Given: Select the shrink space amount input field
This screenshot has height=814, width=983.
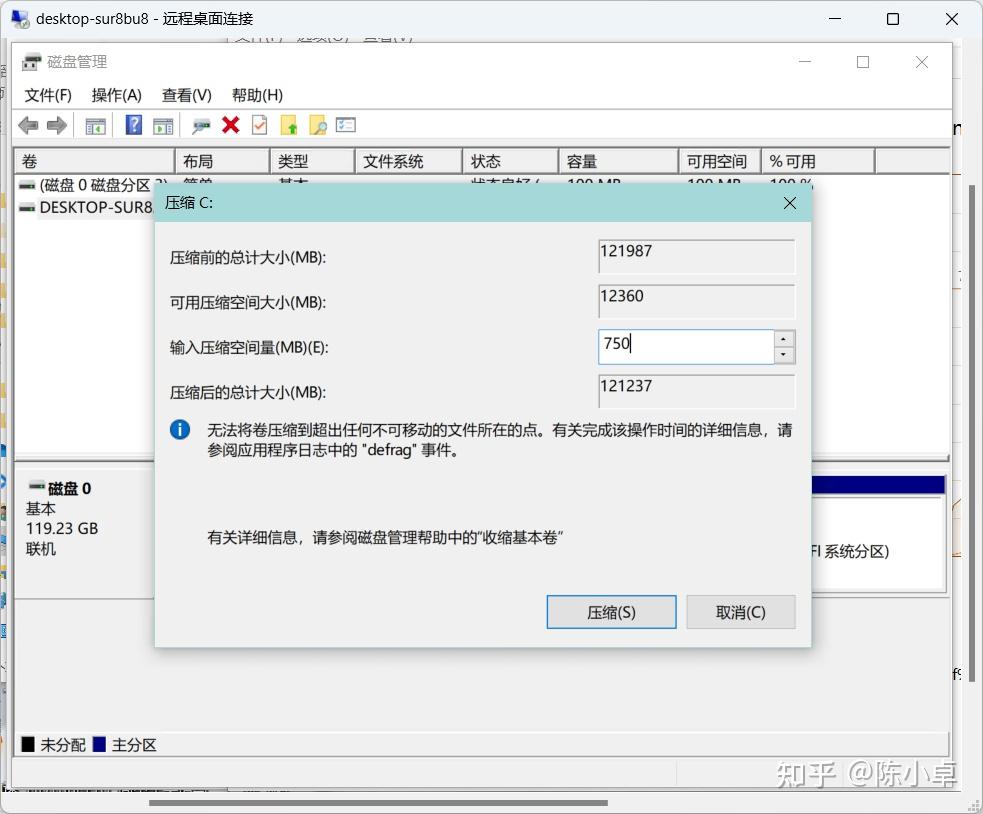Looking at the screenshot, I should pyautogui.click(x=686, y=346).
